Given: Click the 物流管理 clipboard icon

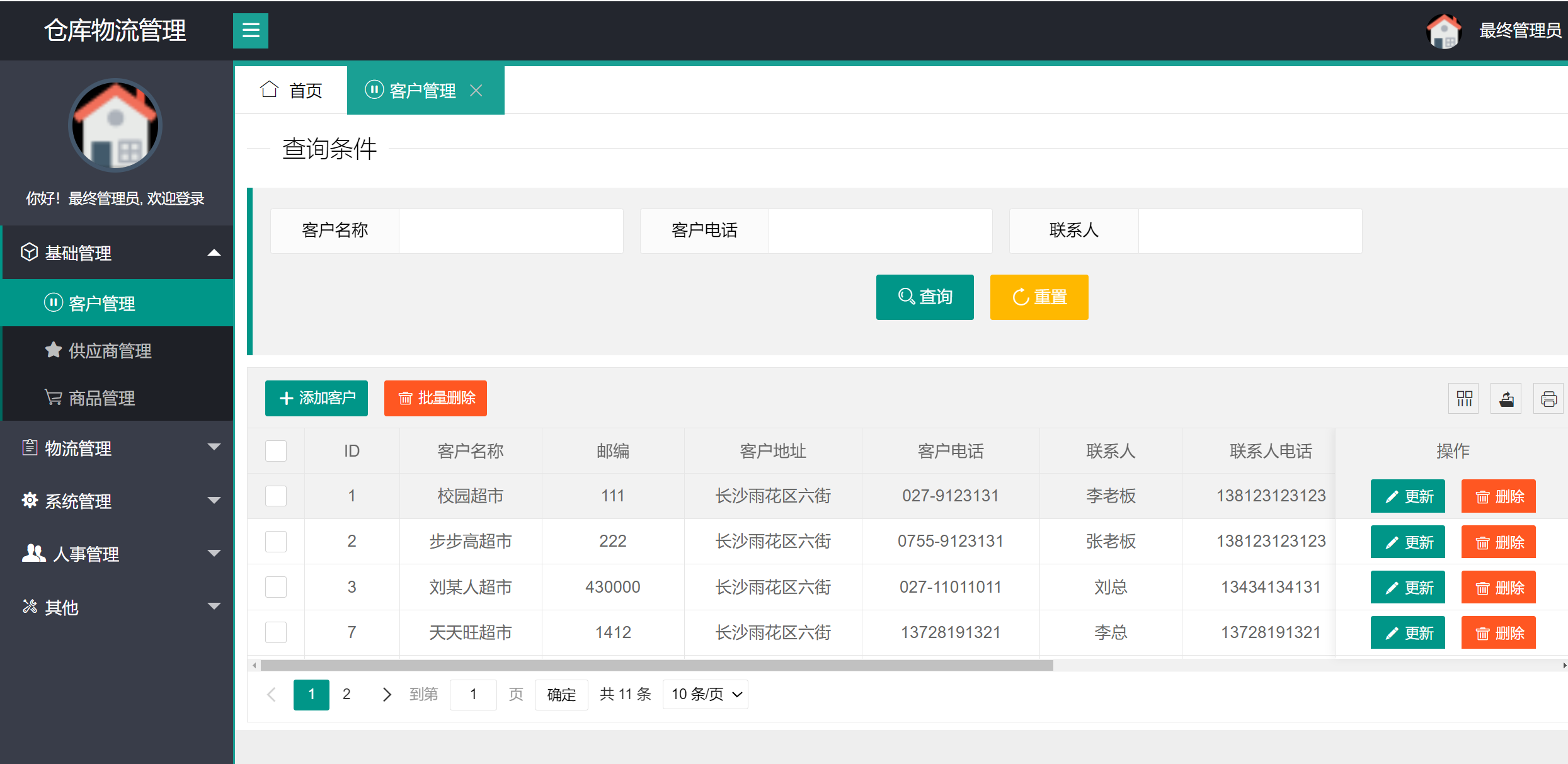Looking at the screenshot, I should pos(30,447).
